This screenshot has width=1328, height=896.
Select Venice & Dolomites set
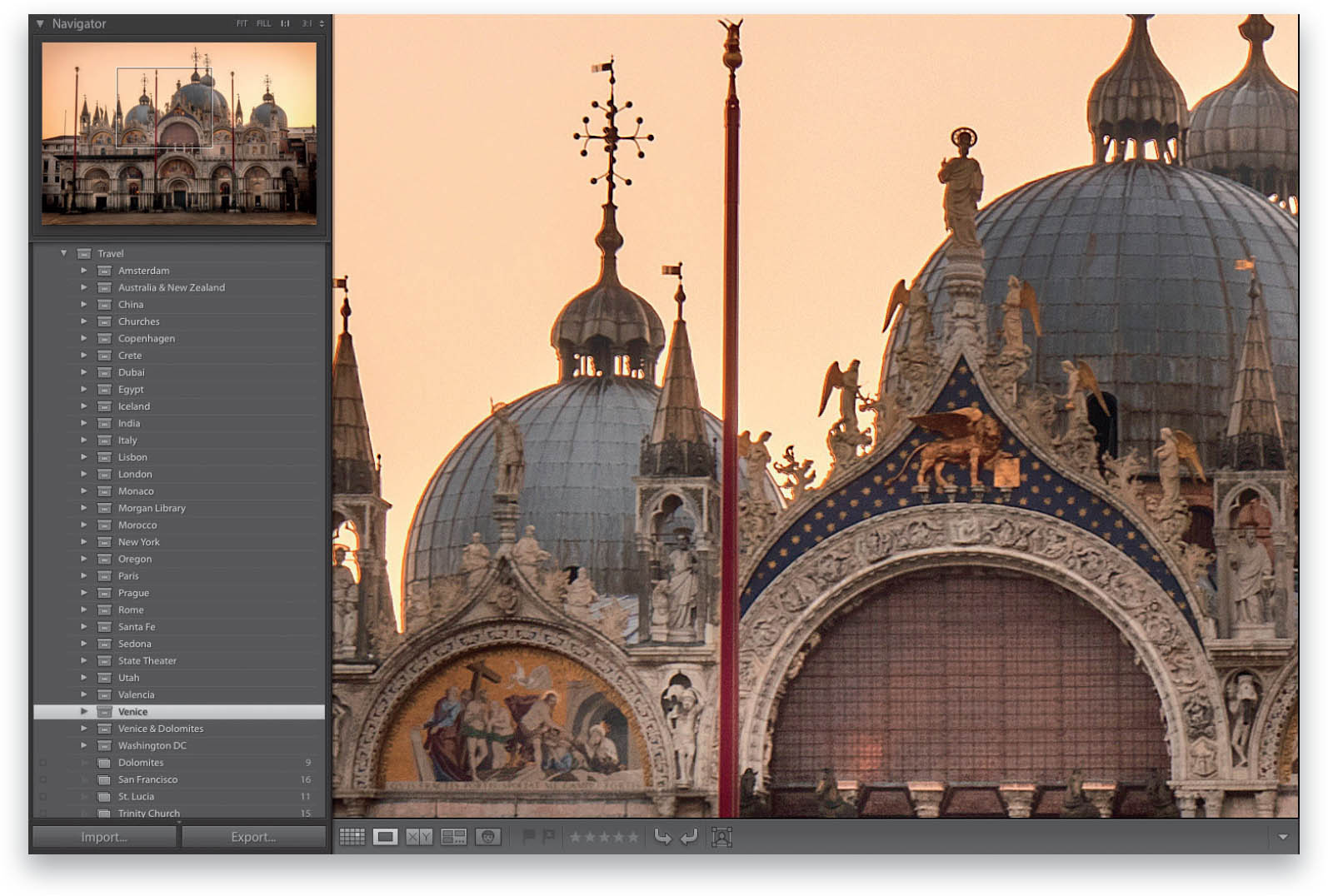point(179,729)
